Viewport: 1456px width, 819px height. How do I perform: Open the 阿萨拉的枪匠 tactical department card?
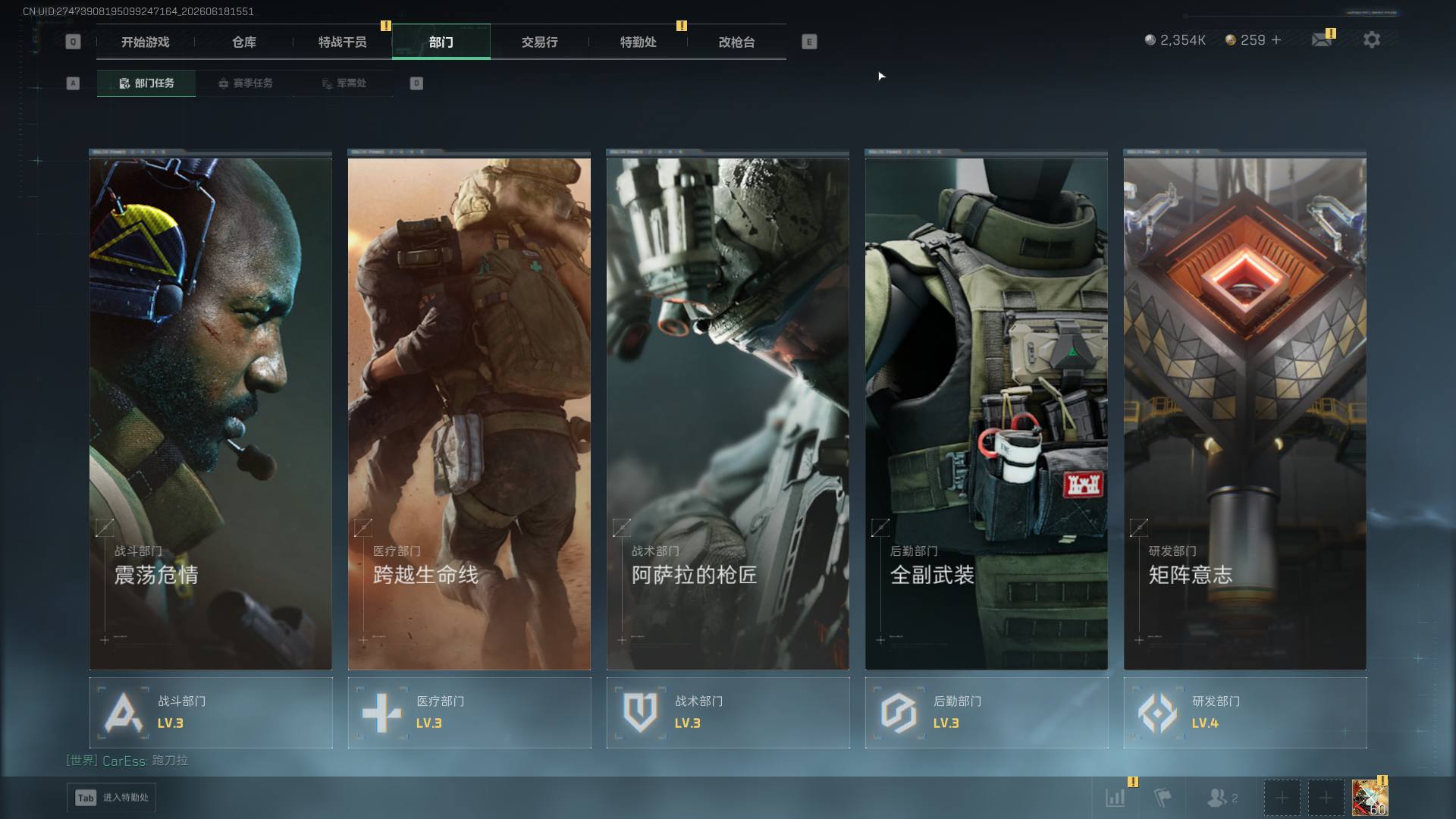pyautogui.click(x=728, y=414)
